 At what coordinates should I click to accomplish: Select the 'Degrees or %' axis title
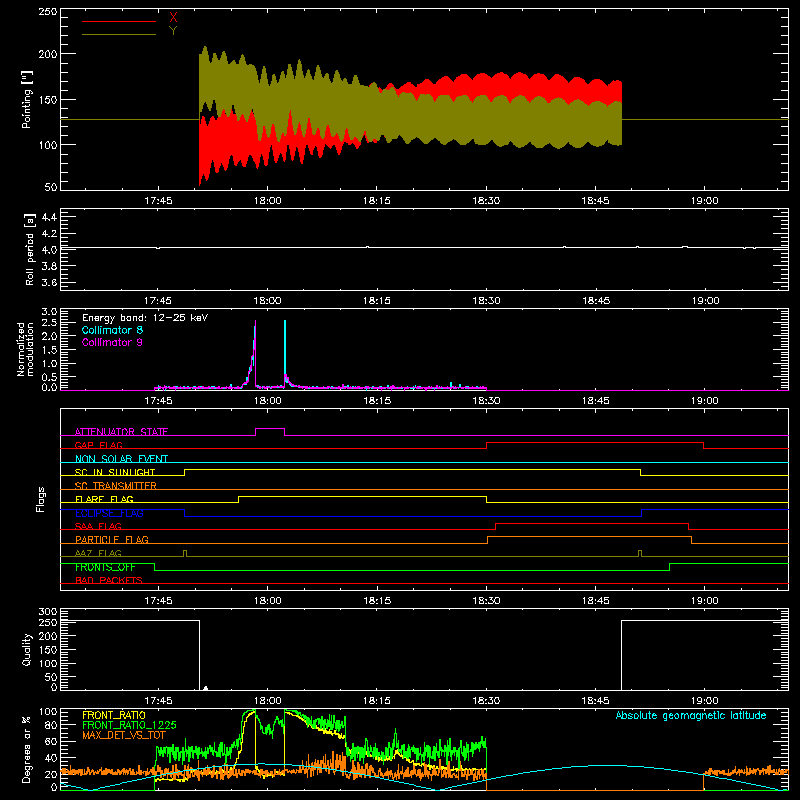27,749
